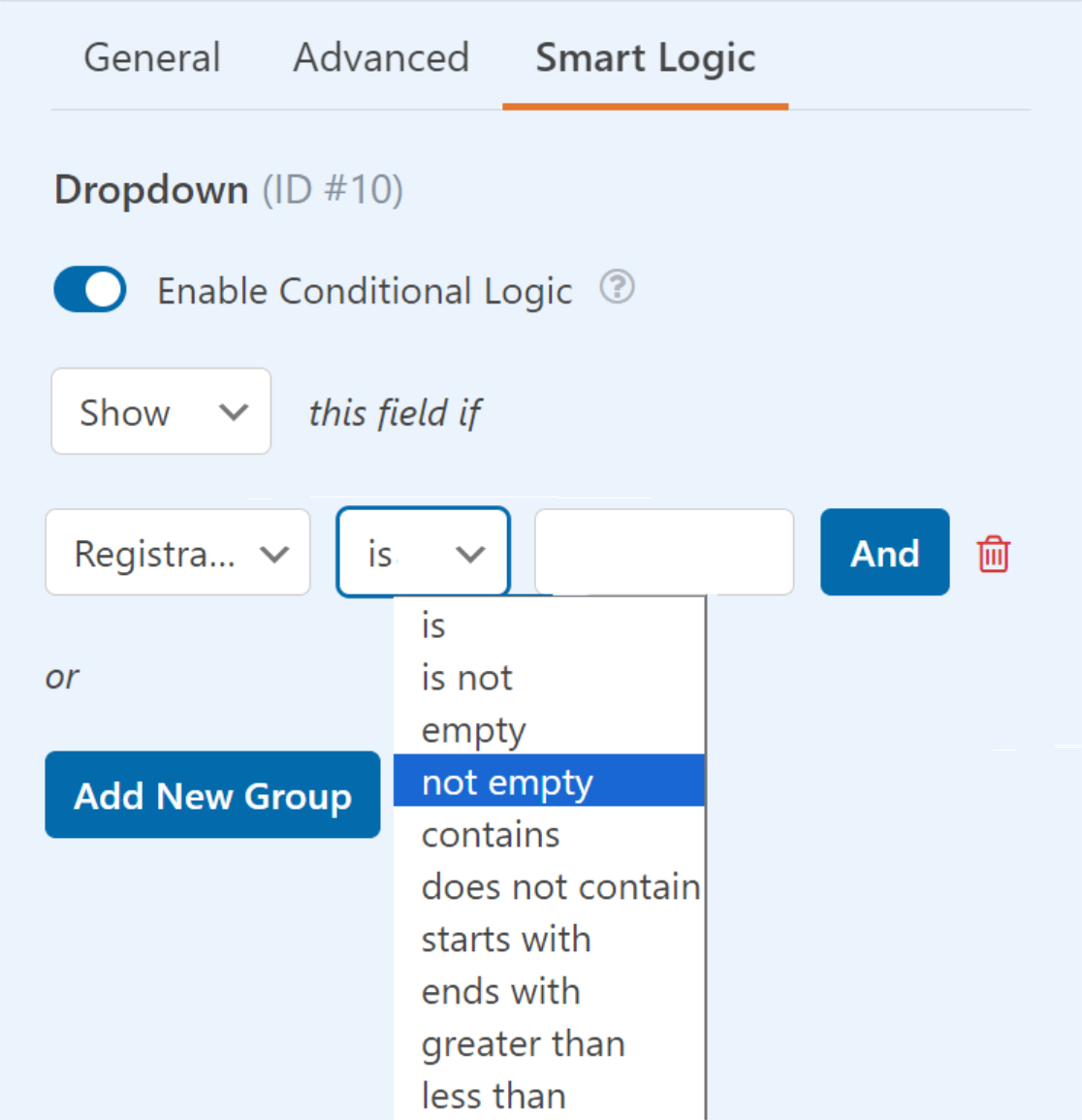Disable the Enable Conditional Logic toggle
1082x1120 pixels.
click(x=90, y=289)
